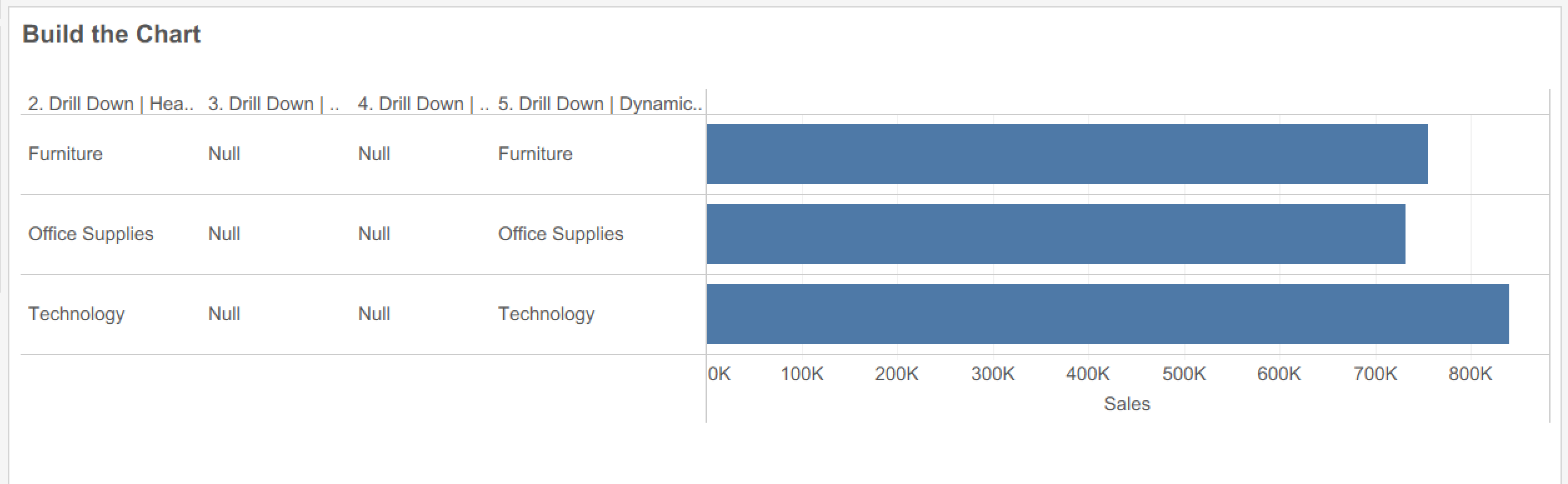Select the Office Supplies sales bar
This screenshot has width=1568, height=484.
coord(1056,234)
